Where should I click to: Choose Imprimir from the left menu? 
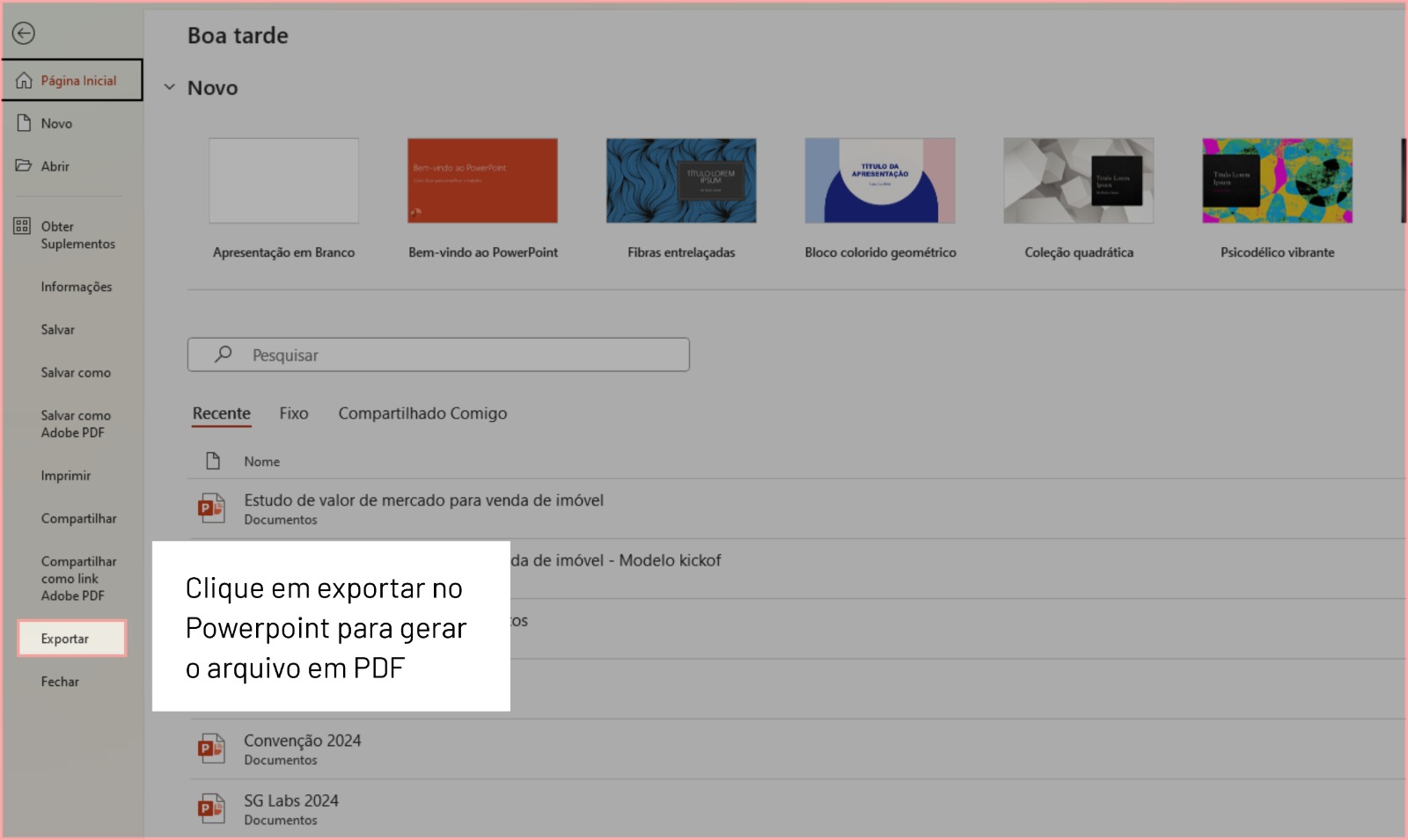66,476
